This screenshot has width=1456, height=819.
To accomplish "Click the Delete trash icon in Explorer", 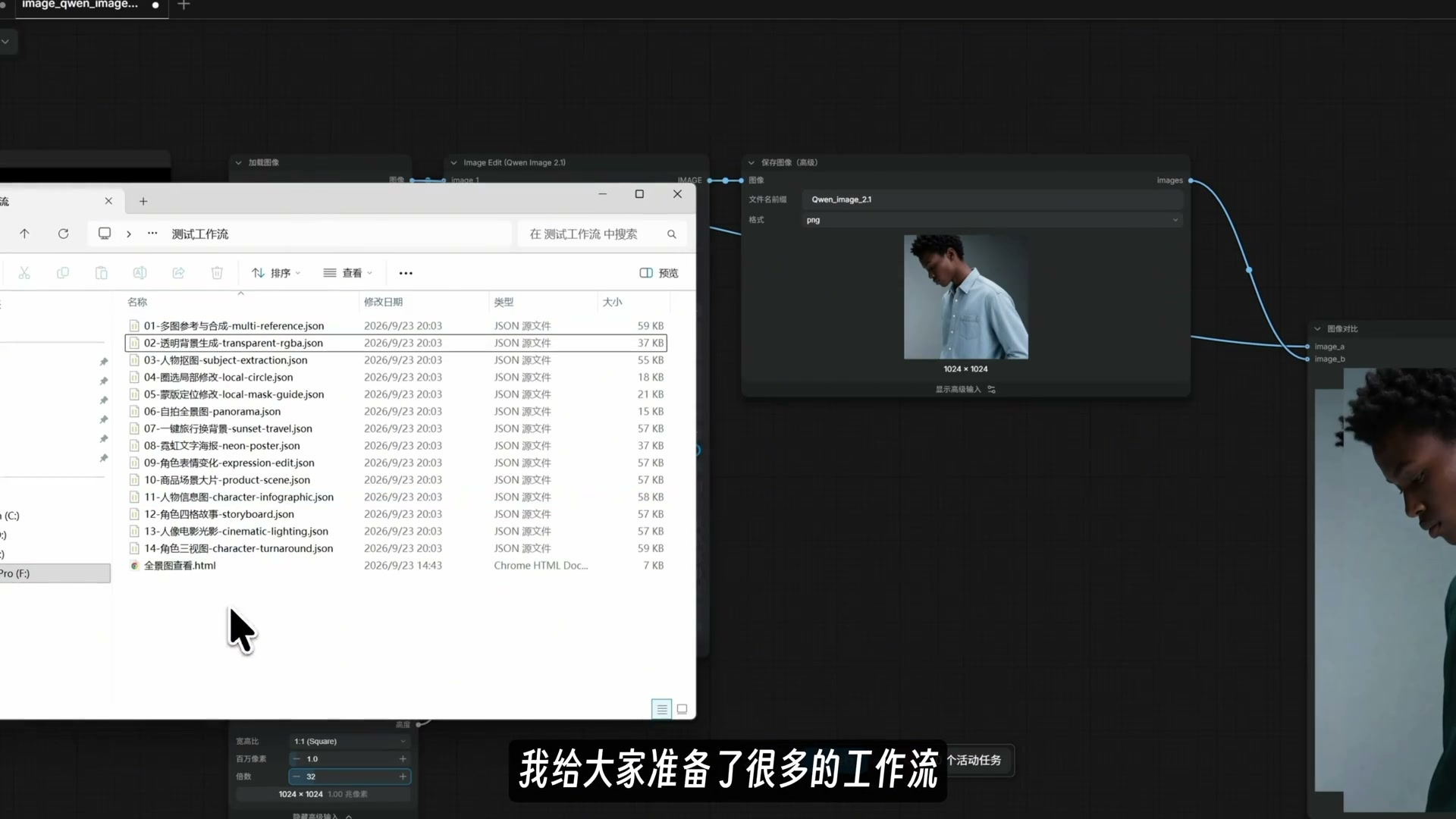I will coord(217,273).
